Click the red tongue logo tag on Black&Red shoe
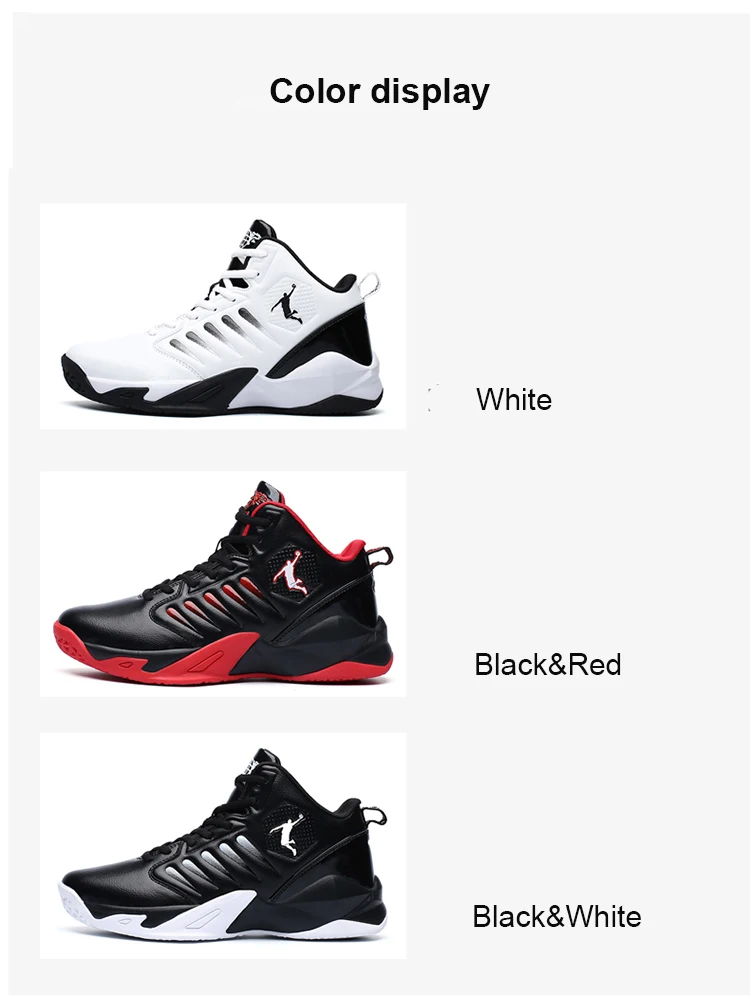Viewport: 750px width, 1001px height. click(255, 496)
